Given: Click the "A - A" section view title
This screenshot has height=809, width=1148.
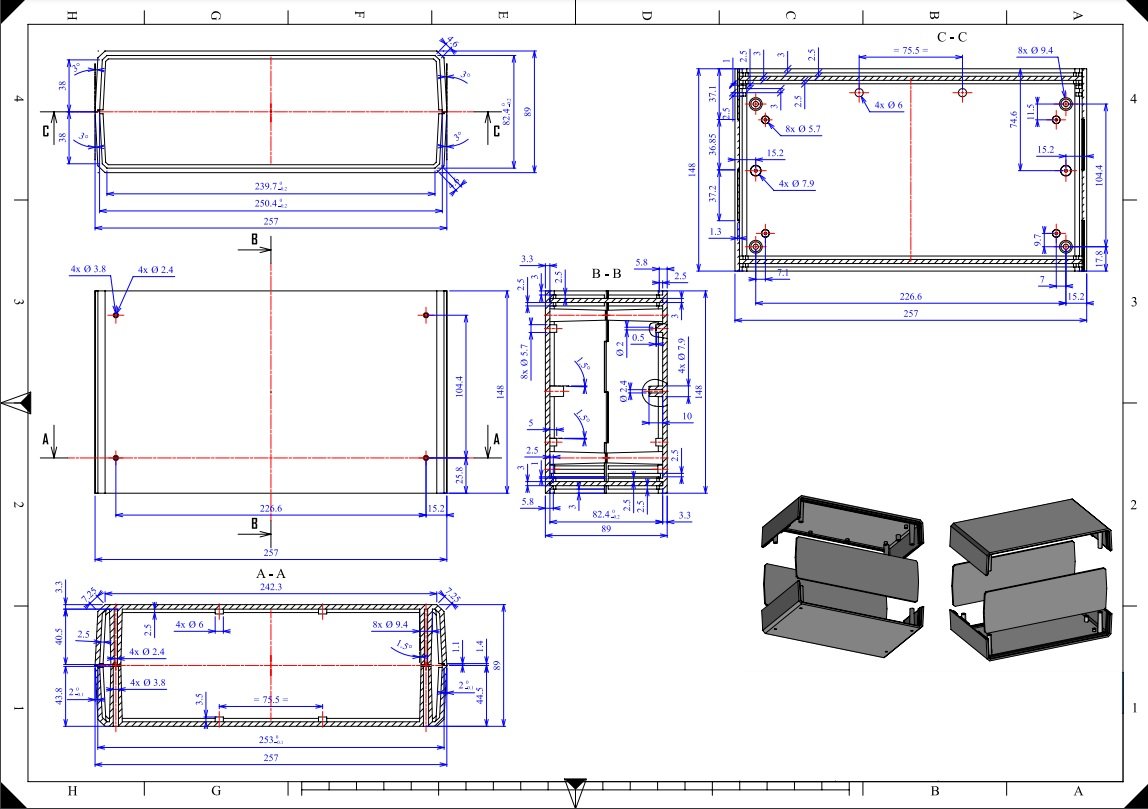Looking at the screenshot, I should point(271,575).
